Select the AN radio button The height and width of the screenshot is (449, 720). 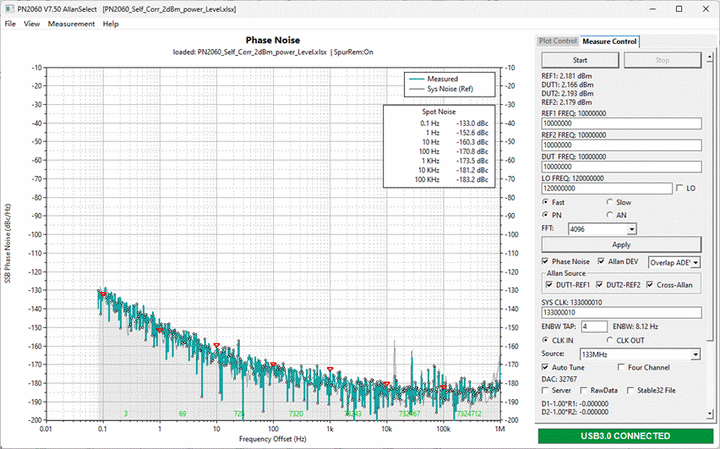coord(610,215)
